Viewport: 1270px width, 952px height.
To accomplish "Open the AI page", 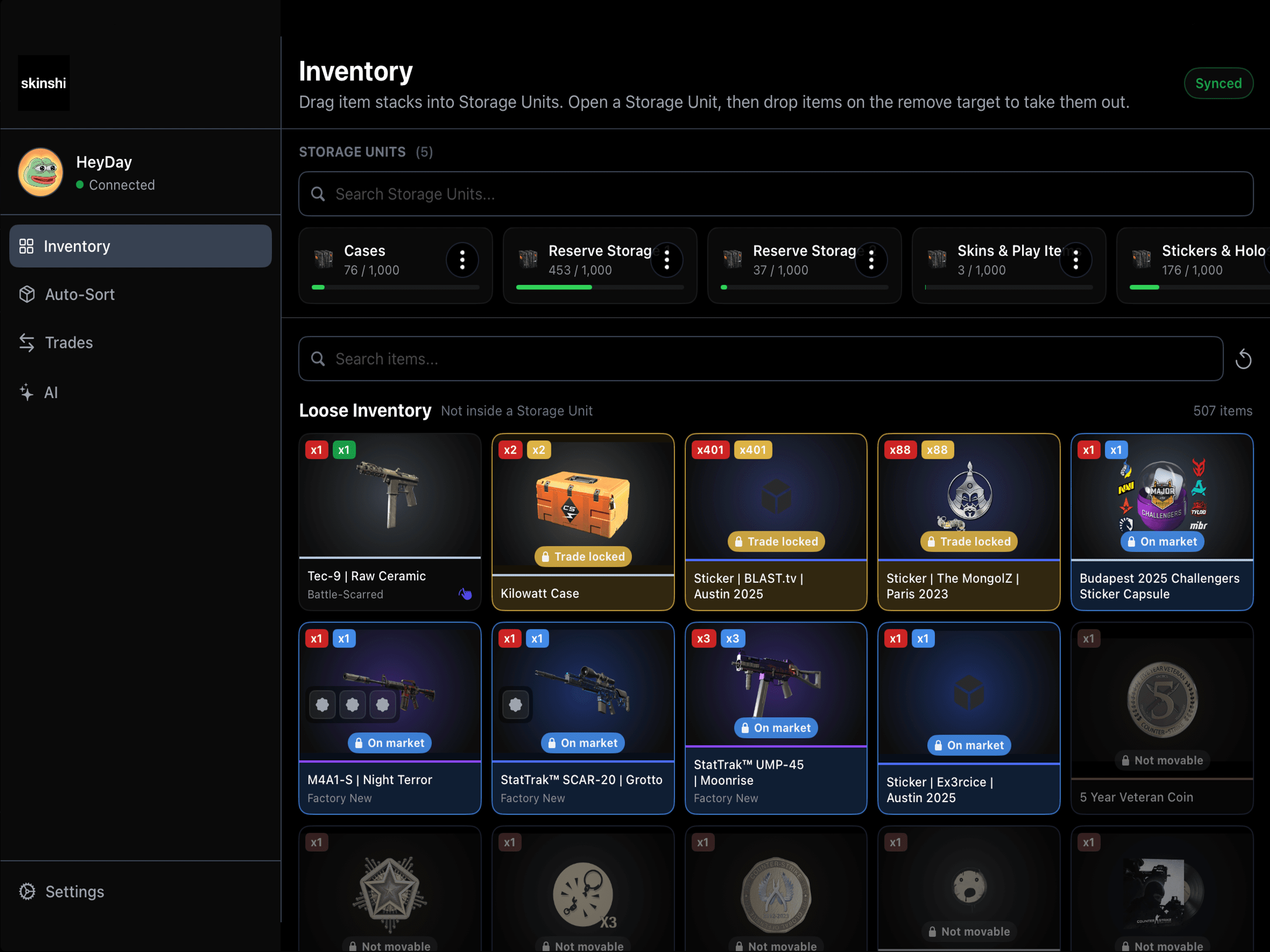I will (140, 393).
